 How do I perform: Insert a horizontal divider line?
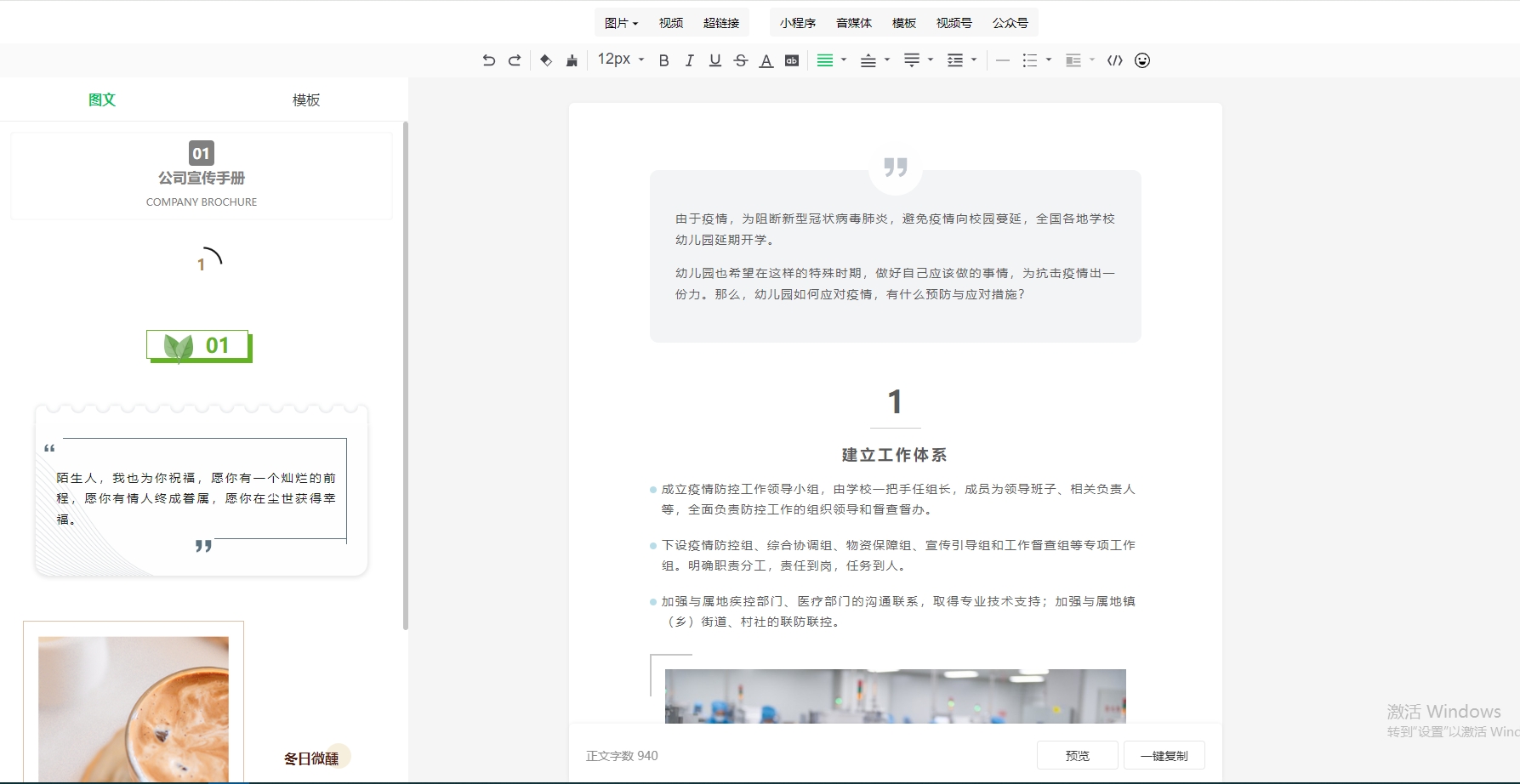(x=1003, y=60)
